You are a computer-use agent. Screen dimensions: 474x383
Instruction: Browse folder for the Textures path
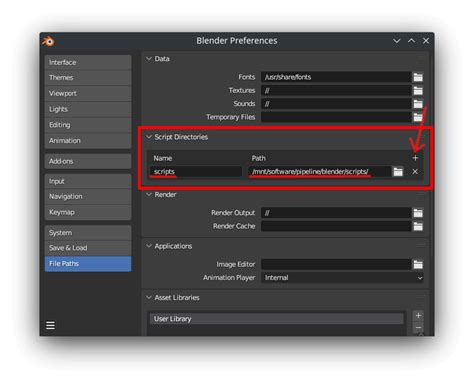coord(418,91)
